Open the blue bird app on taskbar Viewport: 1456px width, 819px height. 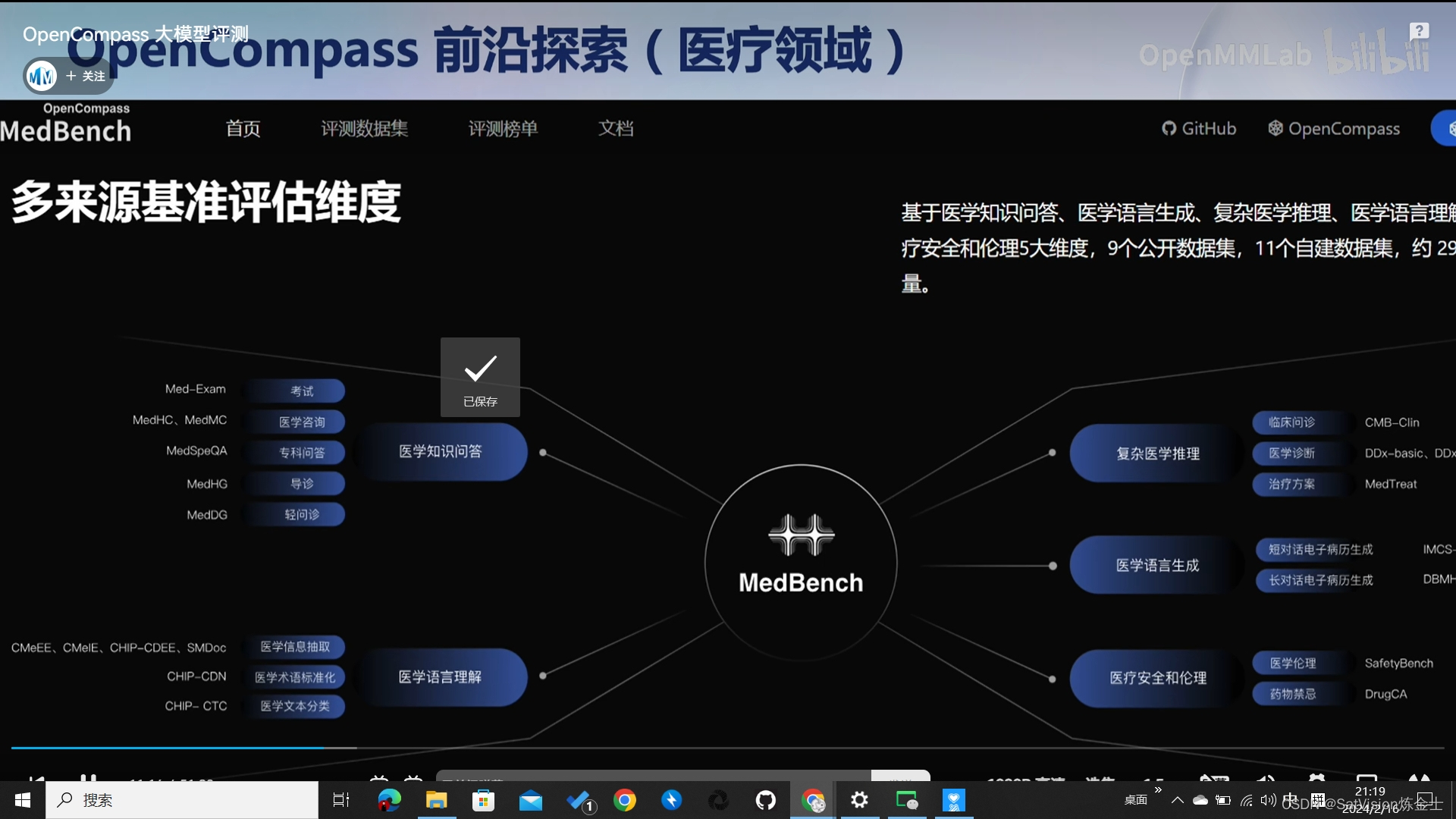tap(672, 800)
